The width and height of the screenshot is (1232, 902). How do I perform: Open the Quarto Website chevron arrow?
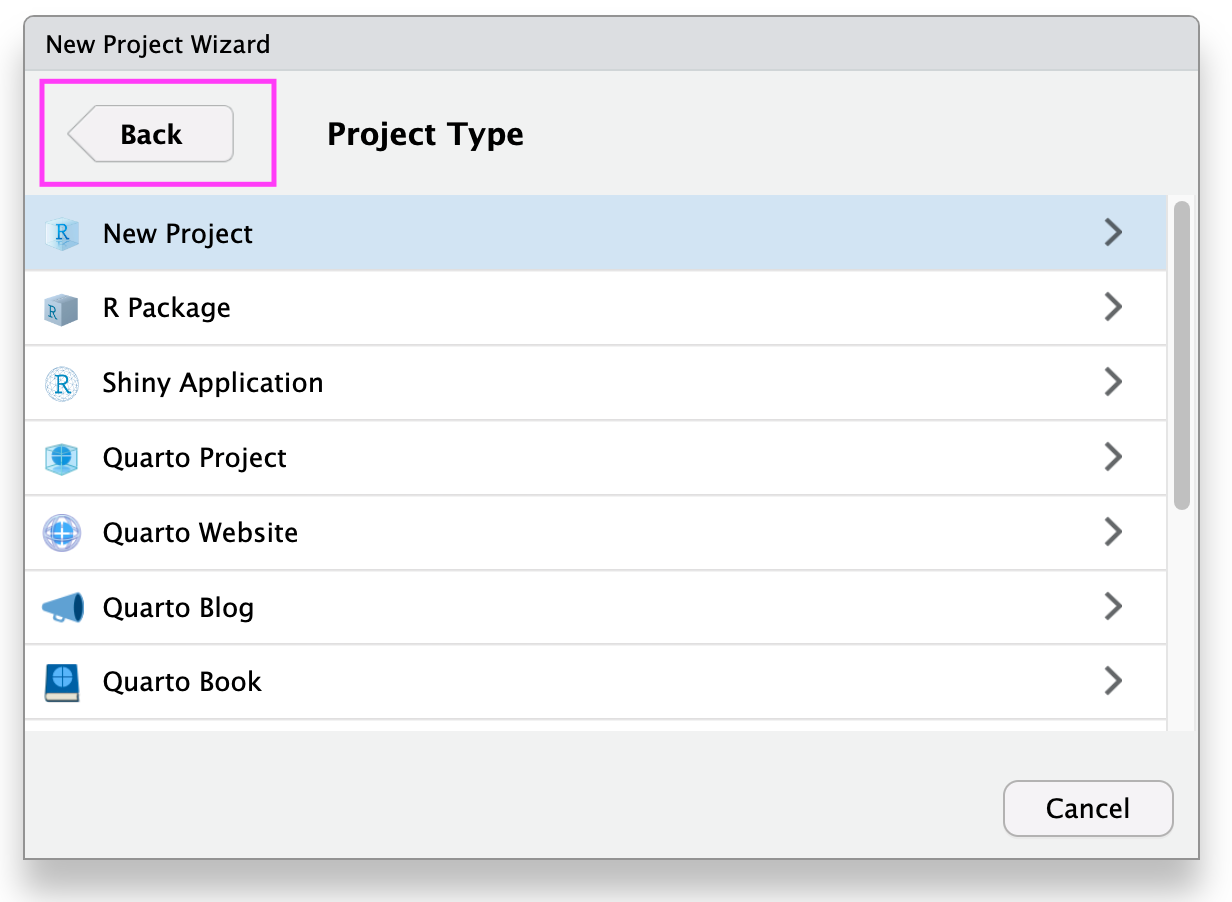point(1113,532)
